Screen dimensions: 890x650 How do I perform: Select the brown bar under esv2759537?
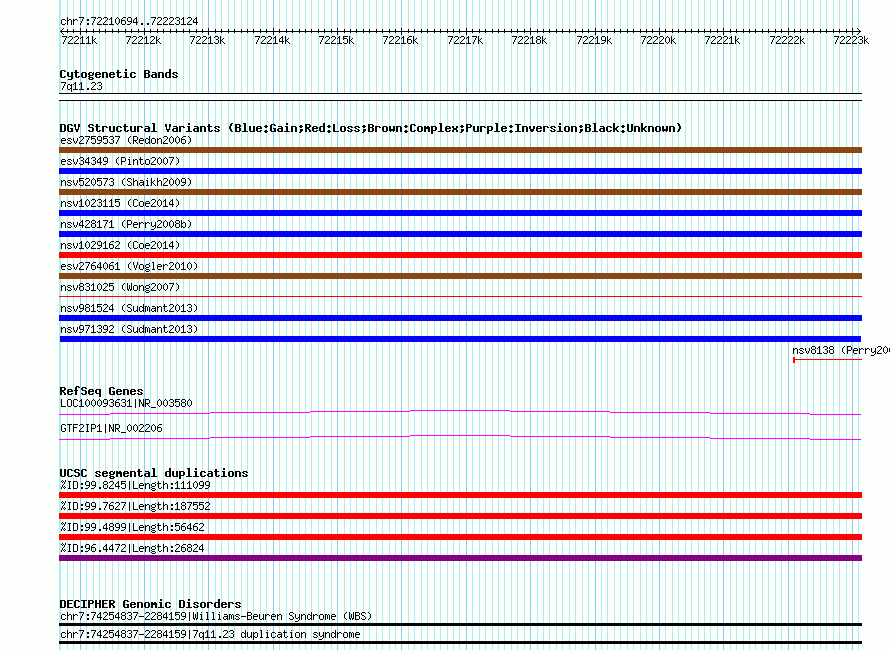click(460, 150)
